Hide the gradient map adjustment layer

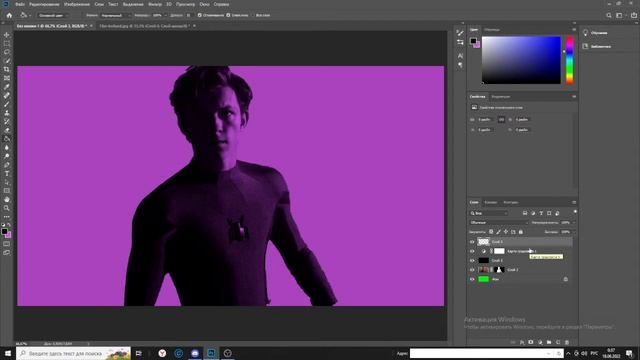coord(472,251)
